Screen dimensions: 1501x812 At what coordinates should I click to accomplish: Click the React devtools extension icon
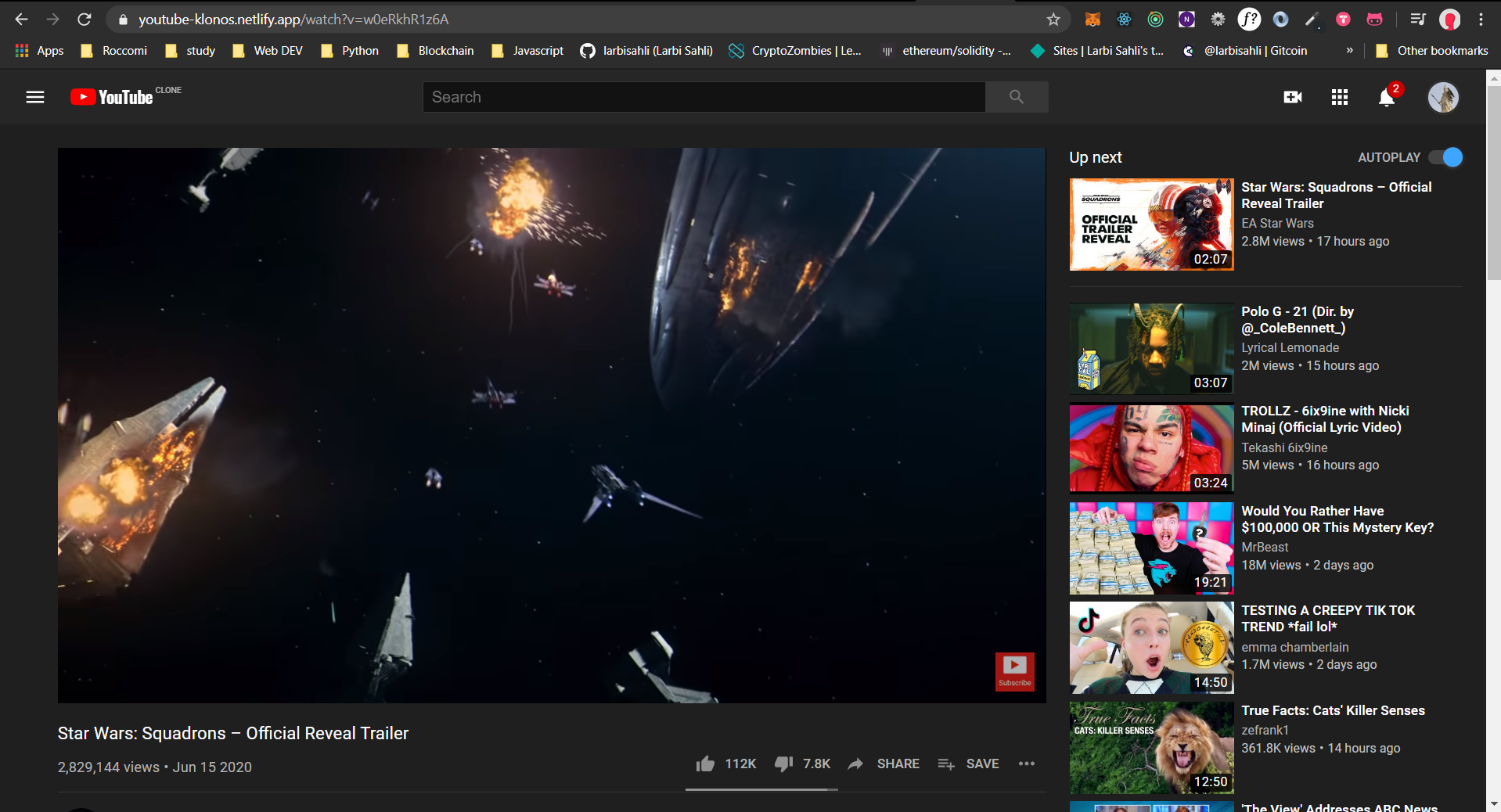[x=1125, y=20]
